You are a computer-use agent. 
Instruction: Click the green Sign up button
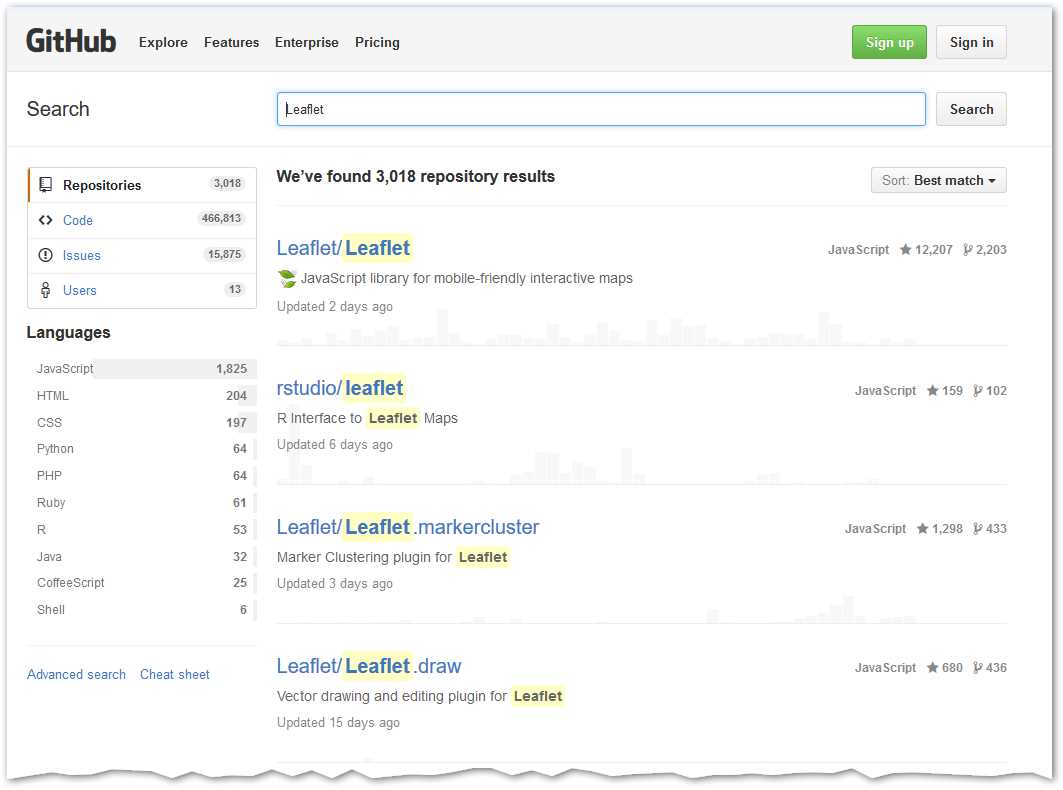(889, 42)
